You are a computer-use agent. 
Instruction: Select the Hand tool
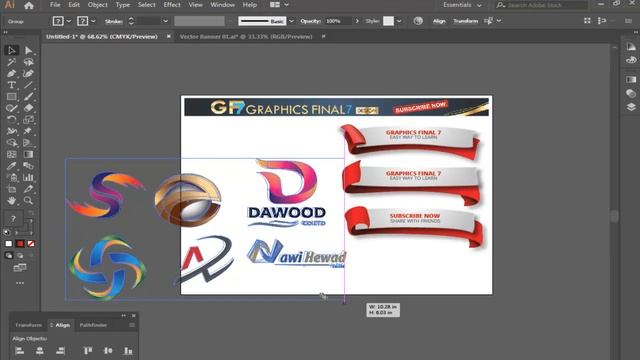pyautogui.click(x=11, y=200)
